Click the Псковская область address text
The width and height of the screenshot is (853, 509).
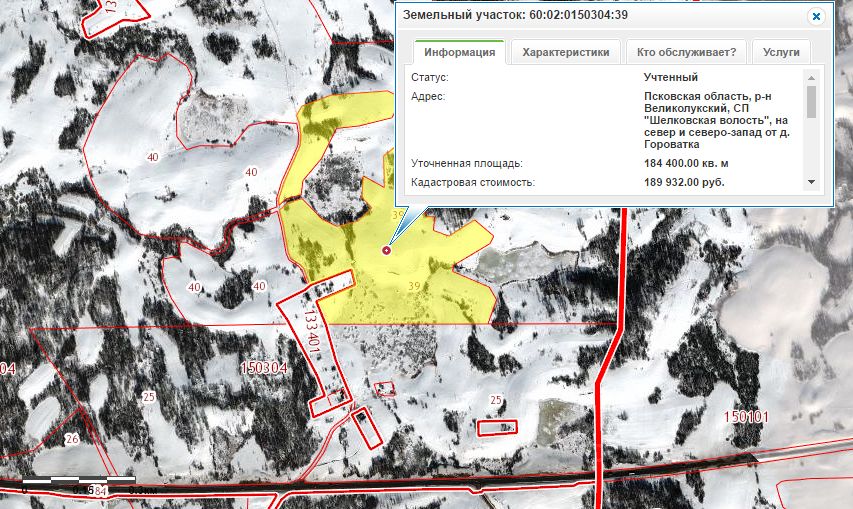[x=716, y=120]
